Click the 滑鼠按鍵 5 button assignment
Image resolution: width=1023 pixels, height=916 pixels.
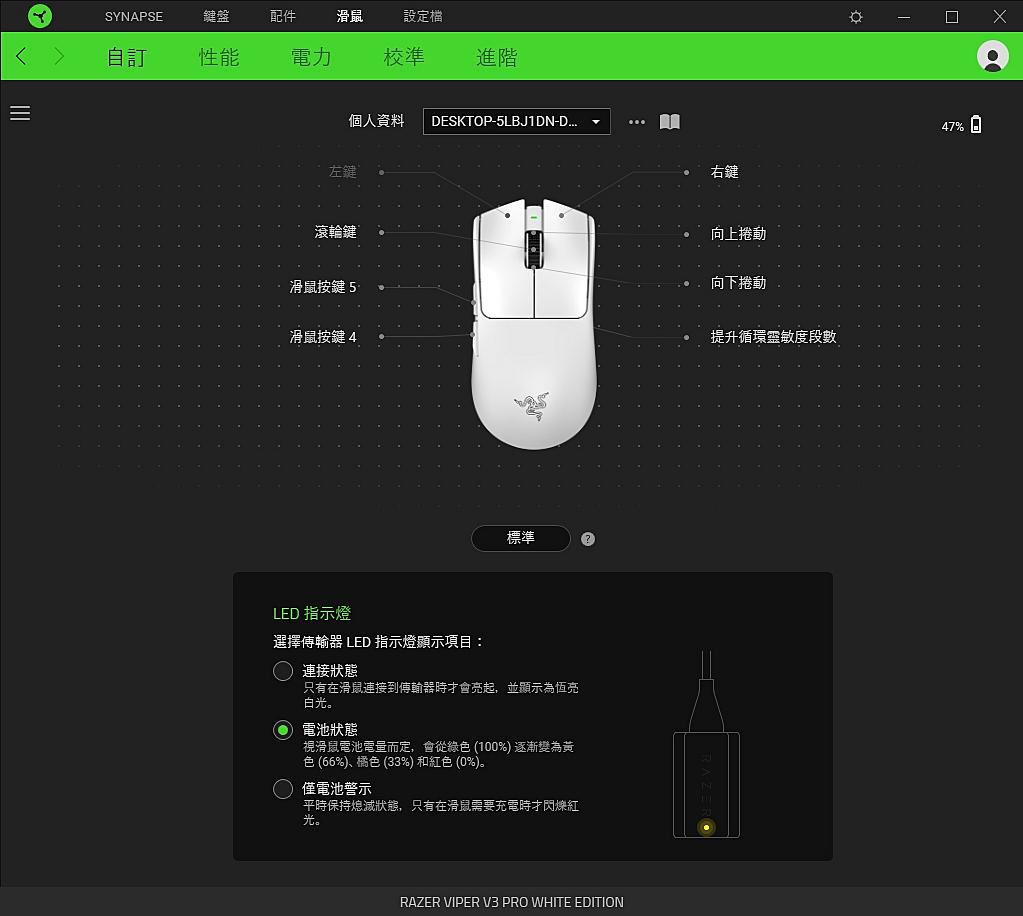click(x=323, y=287)
